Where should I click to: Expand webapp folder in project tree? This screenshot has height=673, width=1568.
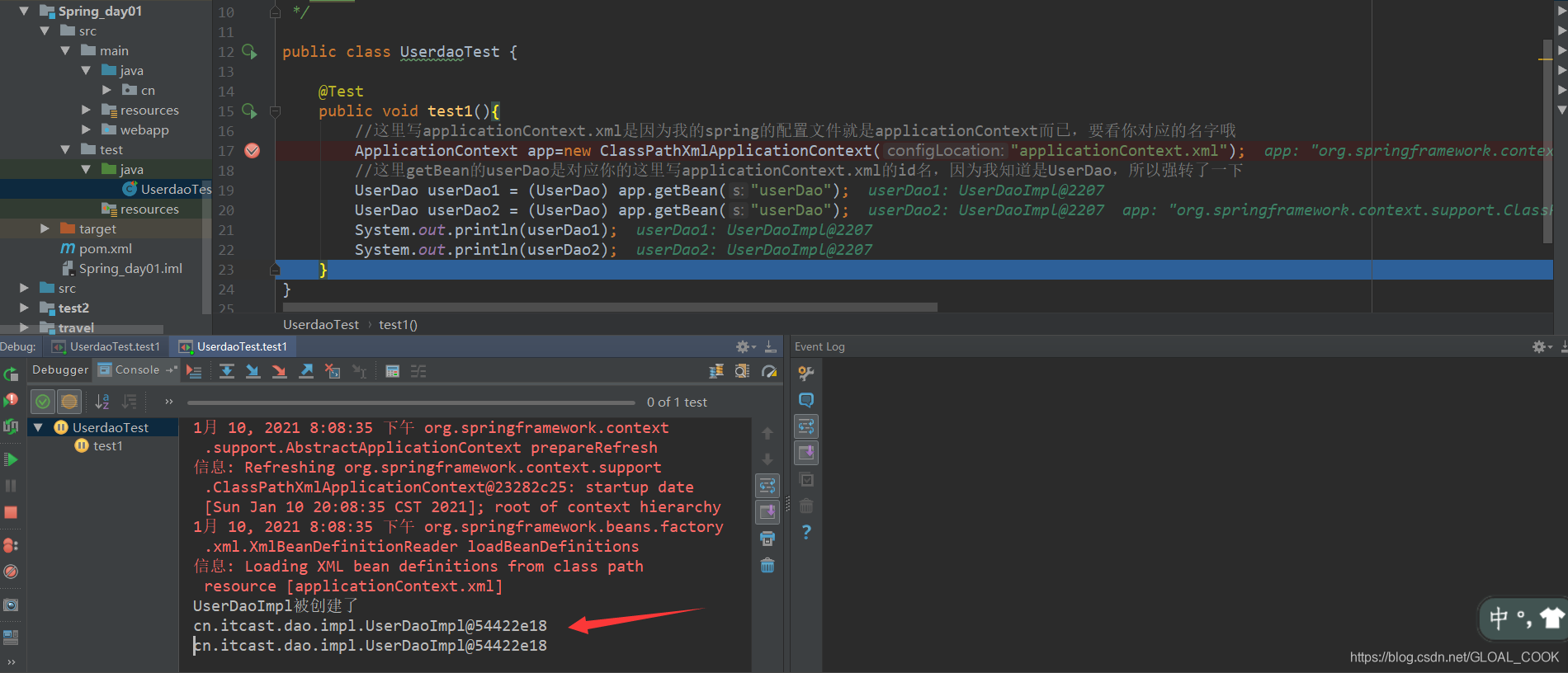(x=86, y=129)
